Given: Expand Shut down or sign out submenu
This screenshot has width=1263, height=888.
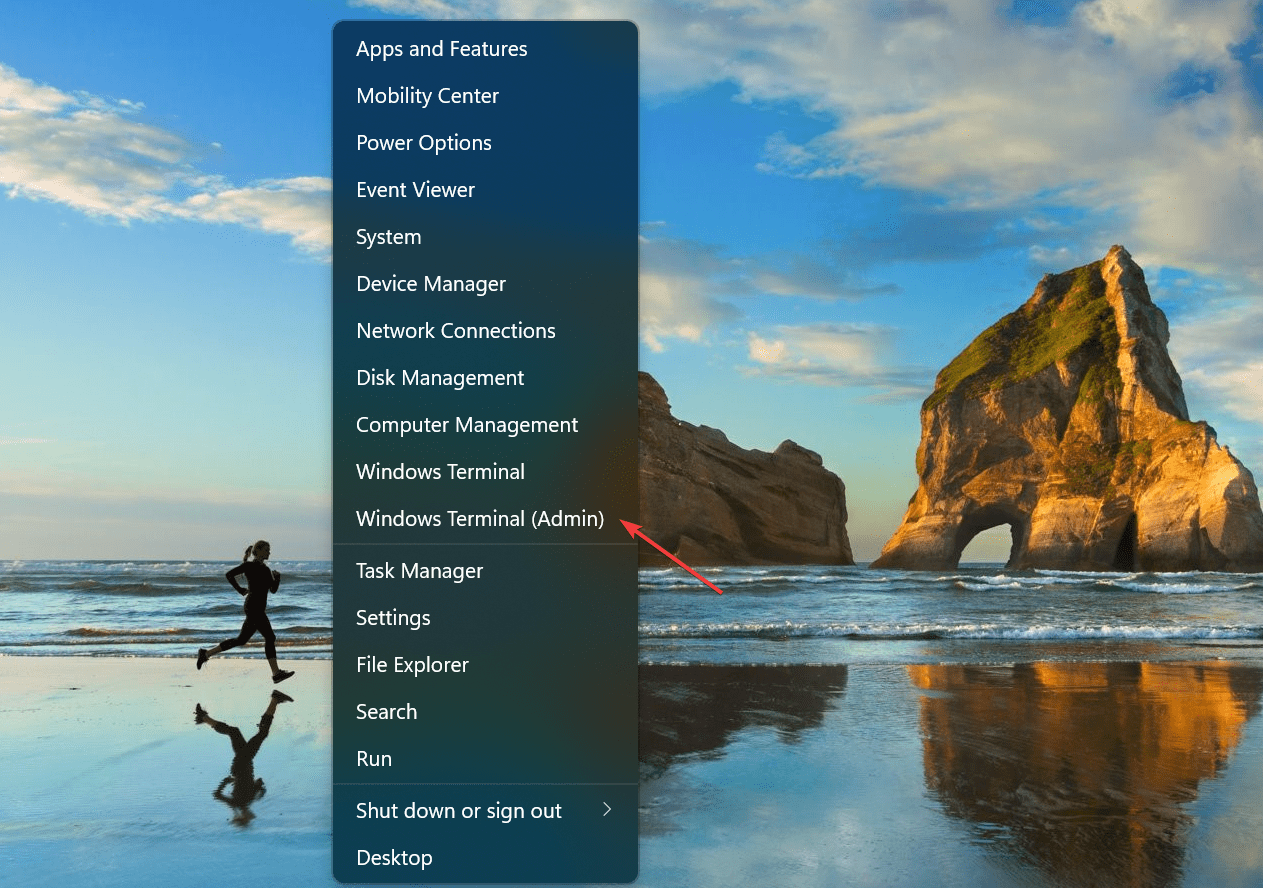Looking at the screenshot, I should tap(485, 811).
